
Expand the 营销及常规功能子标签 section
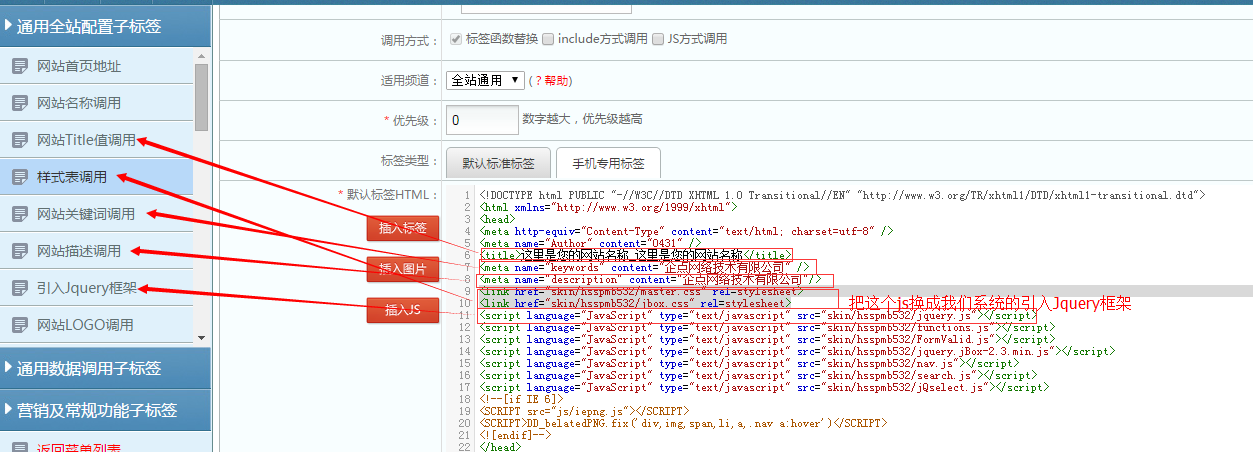click(x=105, y=410)
